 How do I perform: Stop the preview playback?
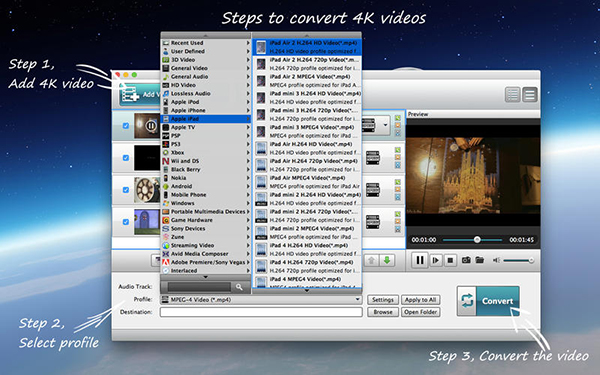click(x=450, y=261)
